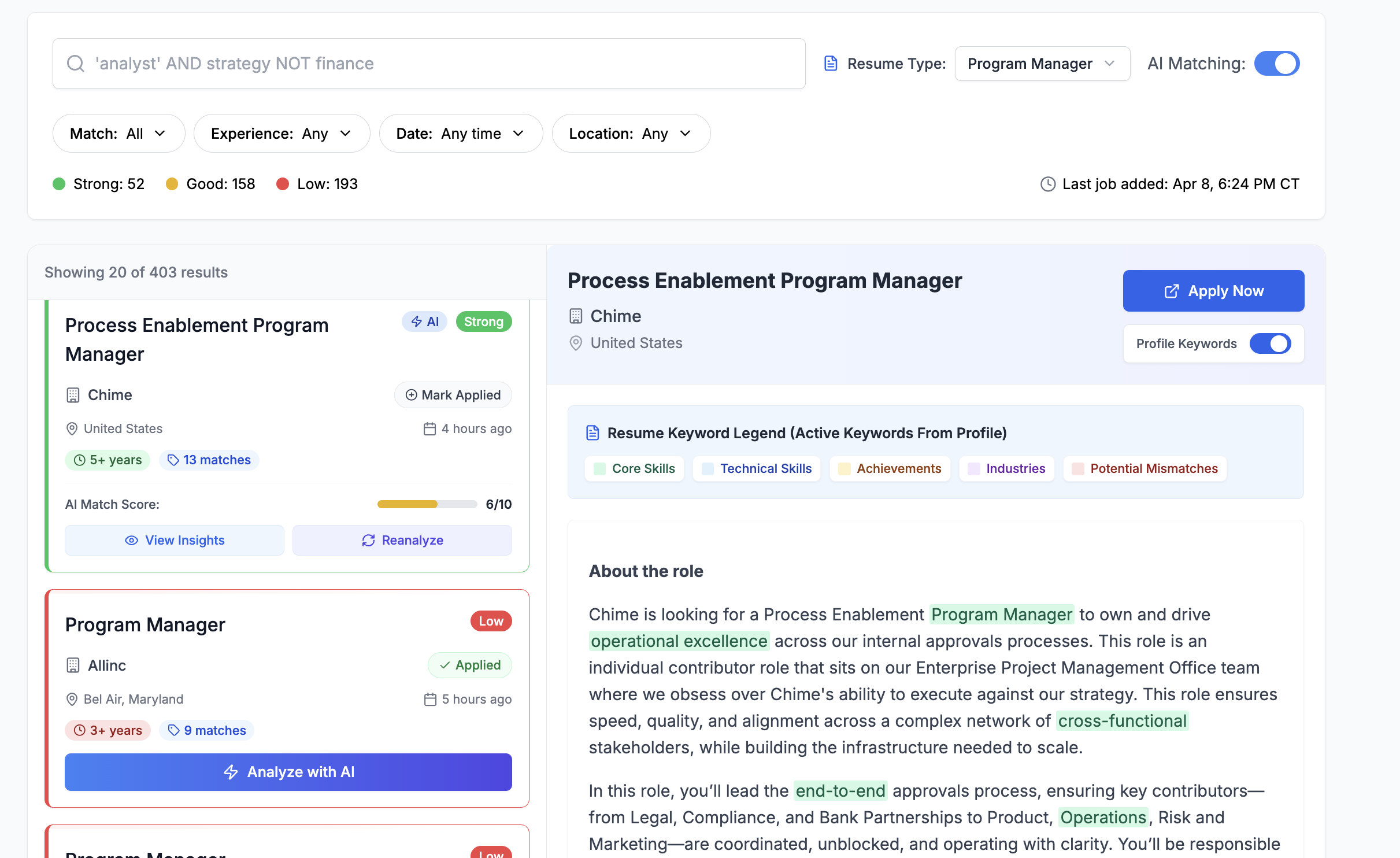This screenshot has width=1400, height=858.
Task: Click the yellow Good count dot
Action: click(x=172, y=184)
